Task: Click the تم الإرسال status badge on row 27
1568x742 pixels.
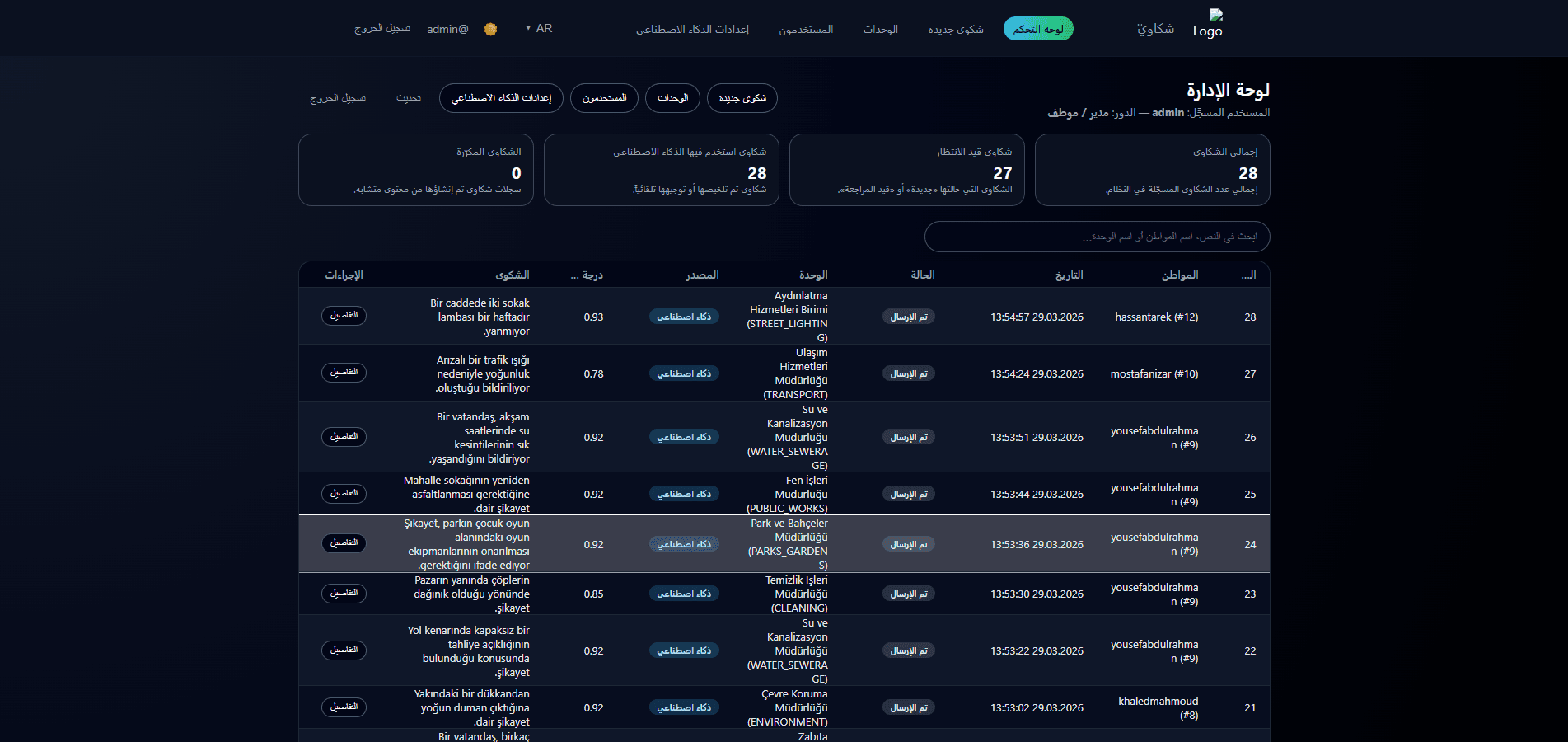Action: coord(909,373)
